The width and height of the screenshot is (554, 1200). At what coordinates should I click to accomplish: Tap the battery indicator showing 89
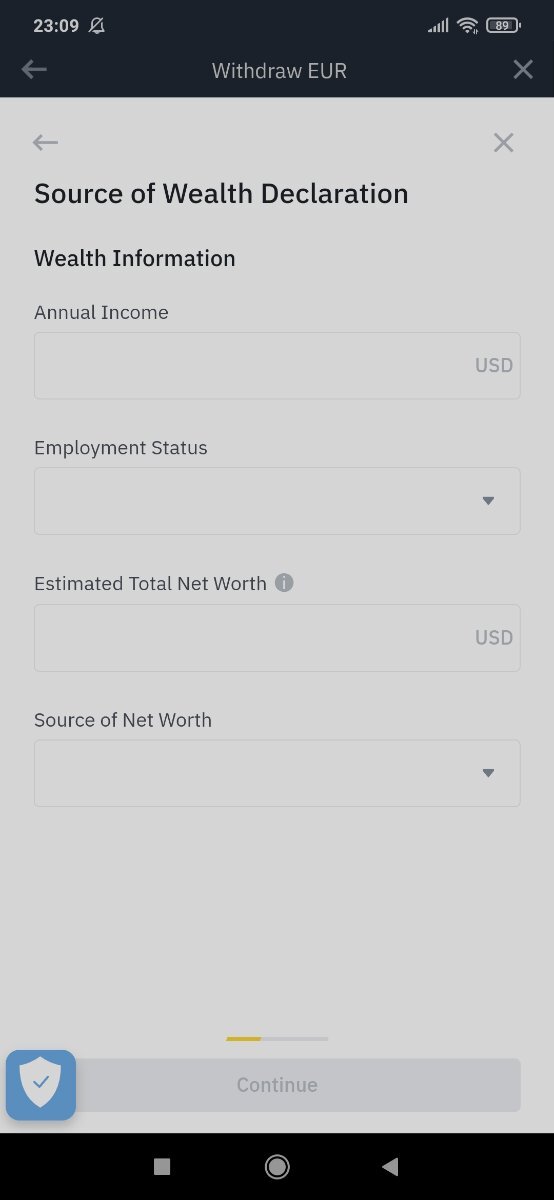coord(502,26)
